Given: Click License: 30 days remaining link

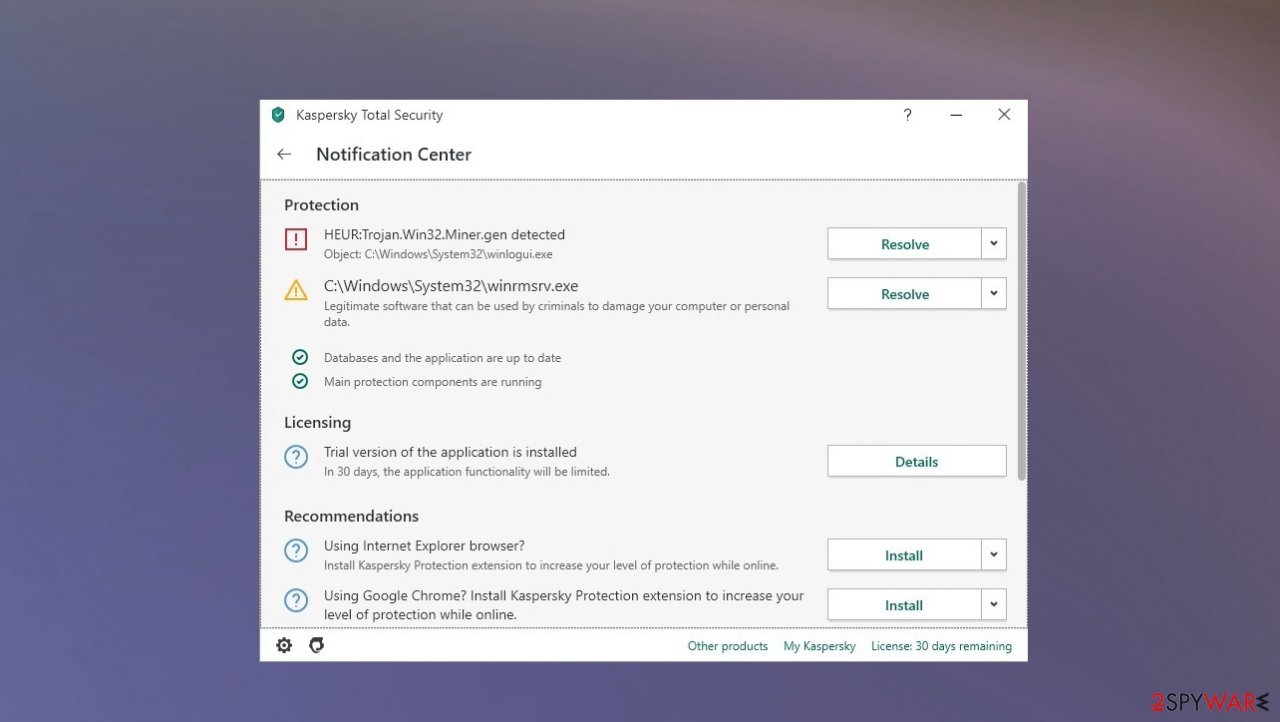Looking at the screenshot, I should (x=941, y=646).
